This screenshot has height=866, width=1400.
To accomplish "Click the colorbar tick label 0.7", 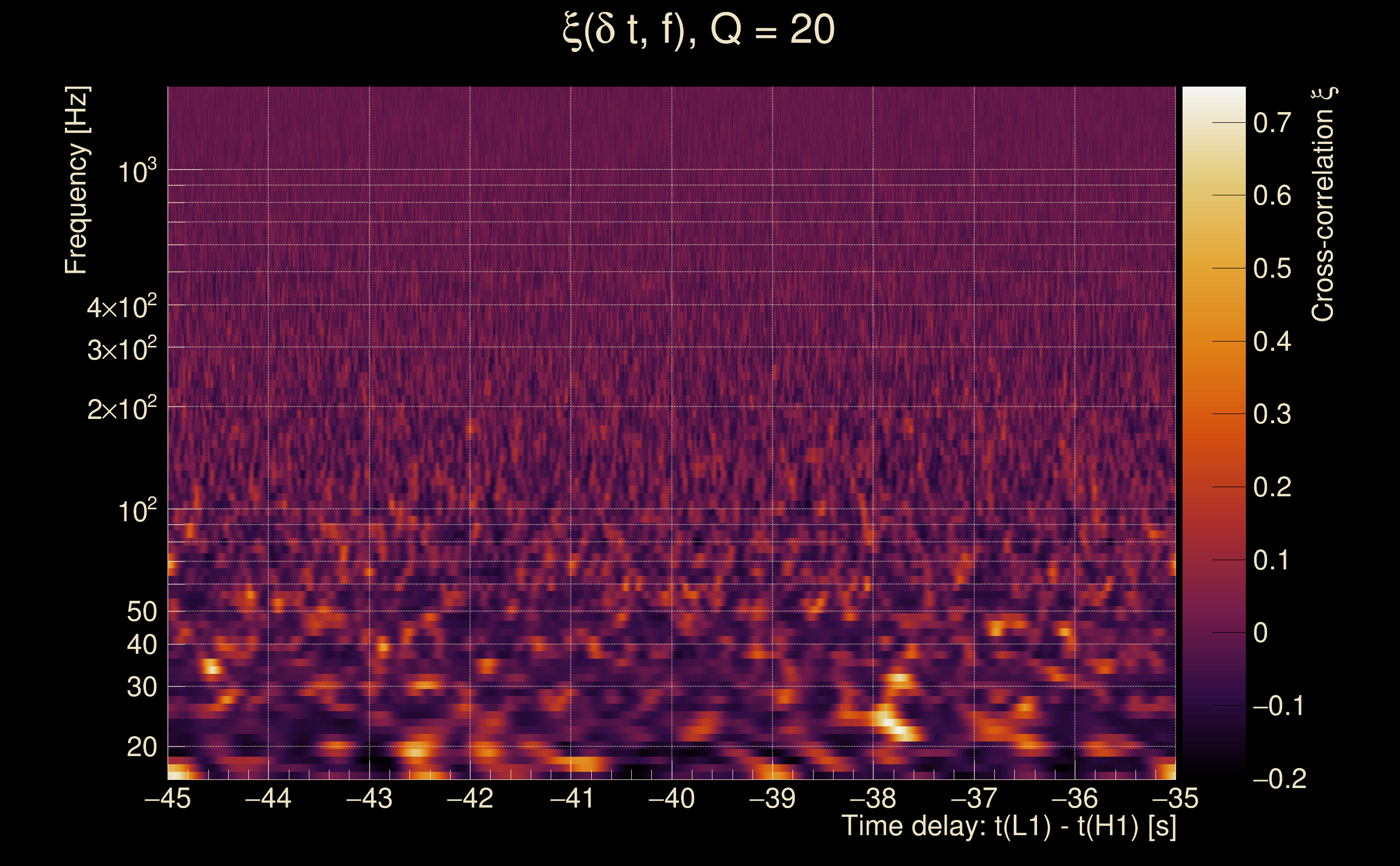I will click(x=1272, y=123).
